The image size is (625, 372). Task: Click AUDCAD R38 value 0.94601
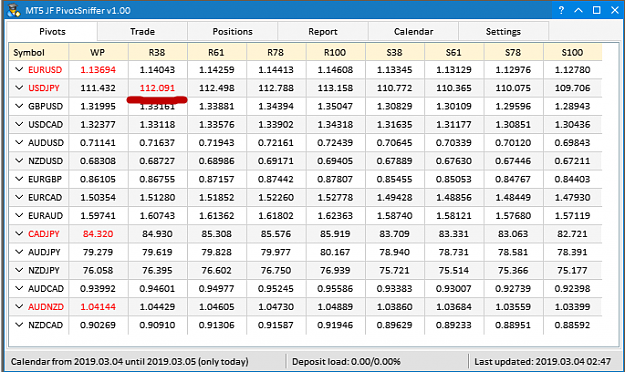point(157,289)
